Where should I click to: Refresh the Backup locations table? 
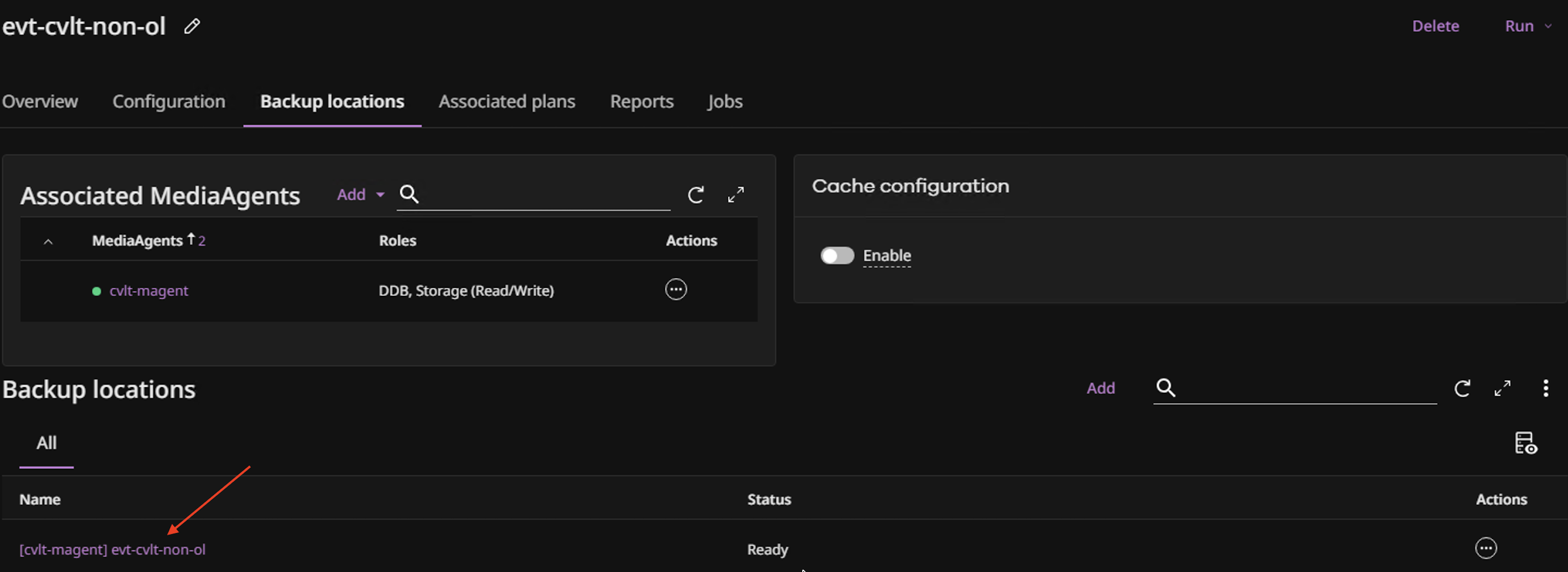(x=1462, y=388)
